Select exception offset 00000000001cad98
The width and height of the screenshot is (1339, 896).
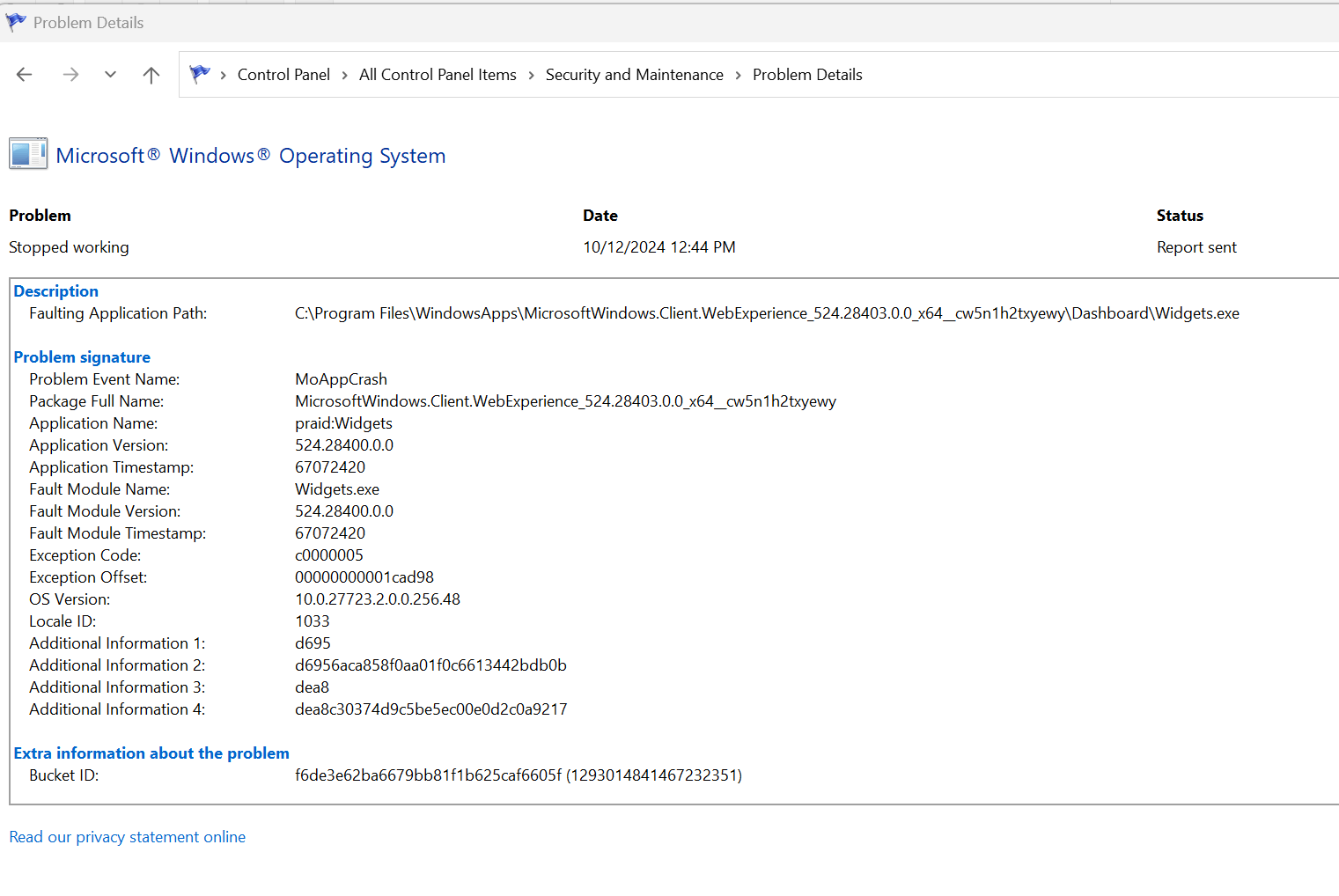364,577
